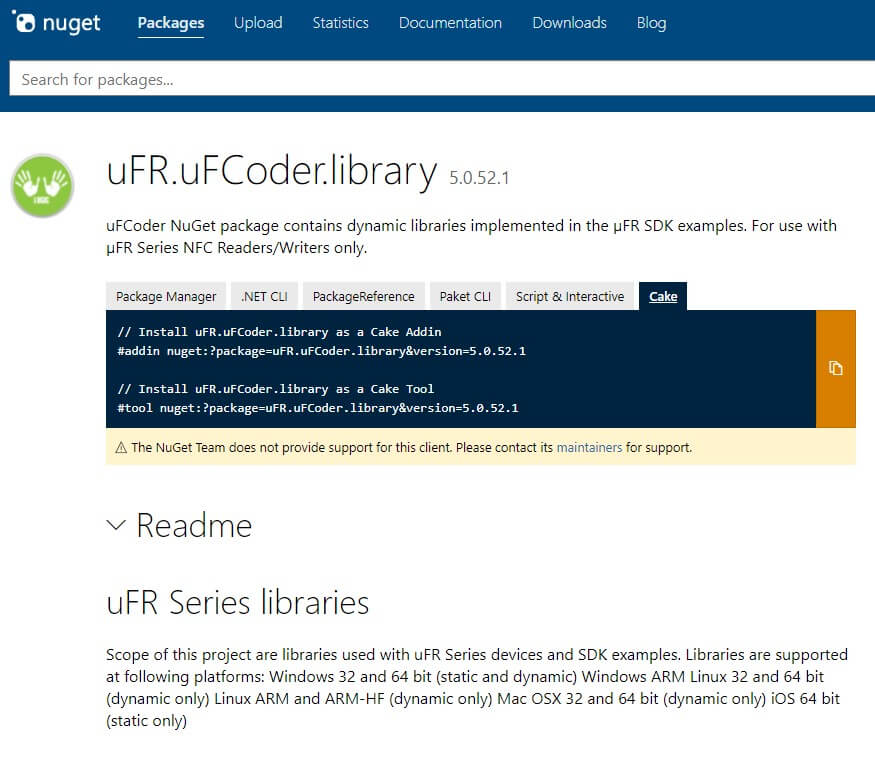Go to the Upload page
The image size is (875, 761).
[258, 23]
